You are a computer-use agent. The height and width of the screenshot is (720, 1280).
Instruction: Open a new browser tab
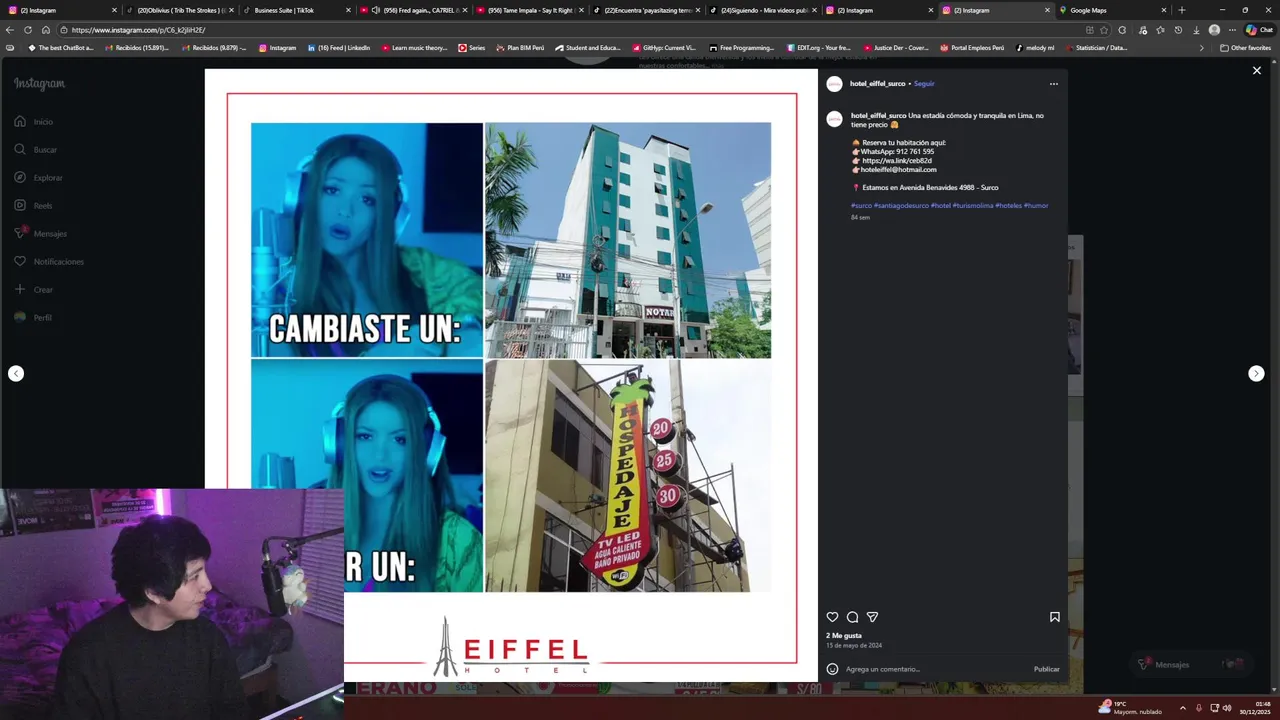point(1182,10)
